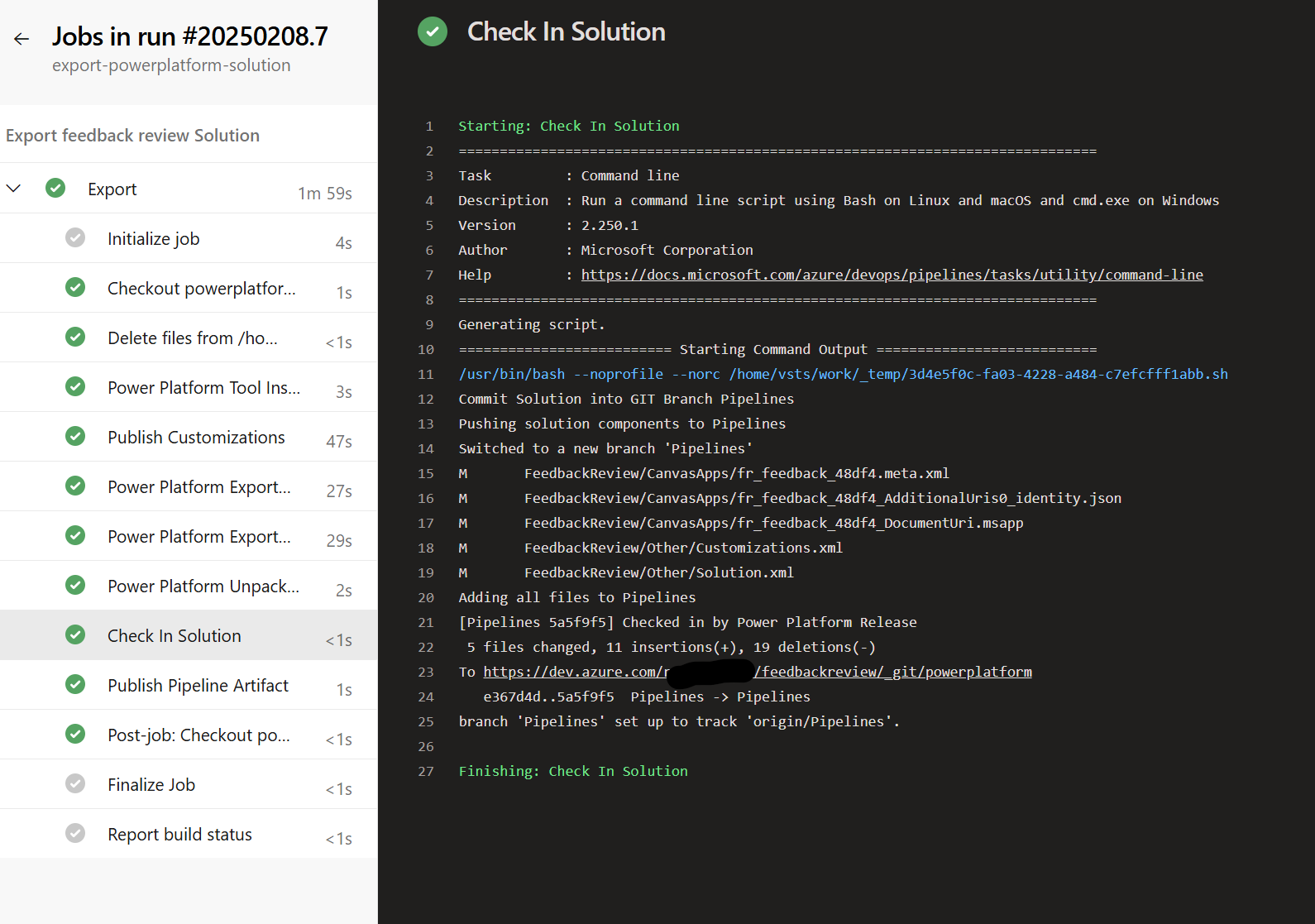This screenshot has height=924, width=1315.
Task: Open the Post-job: Checkout po... step
Action: tap(198, 735)
